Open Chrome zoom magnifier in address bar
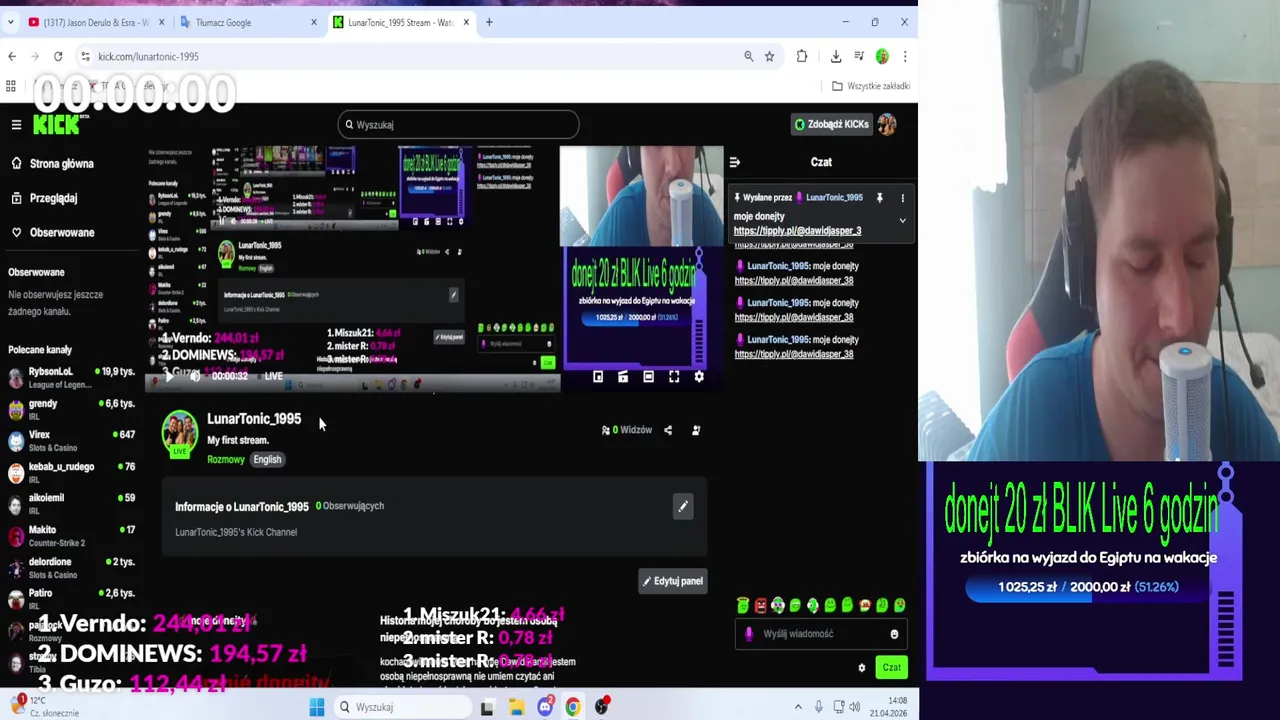This screenshot has height=720, width=1280. [x=748, y=57]
